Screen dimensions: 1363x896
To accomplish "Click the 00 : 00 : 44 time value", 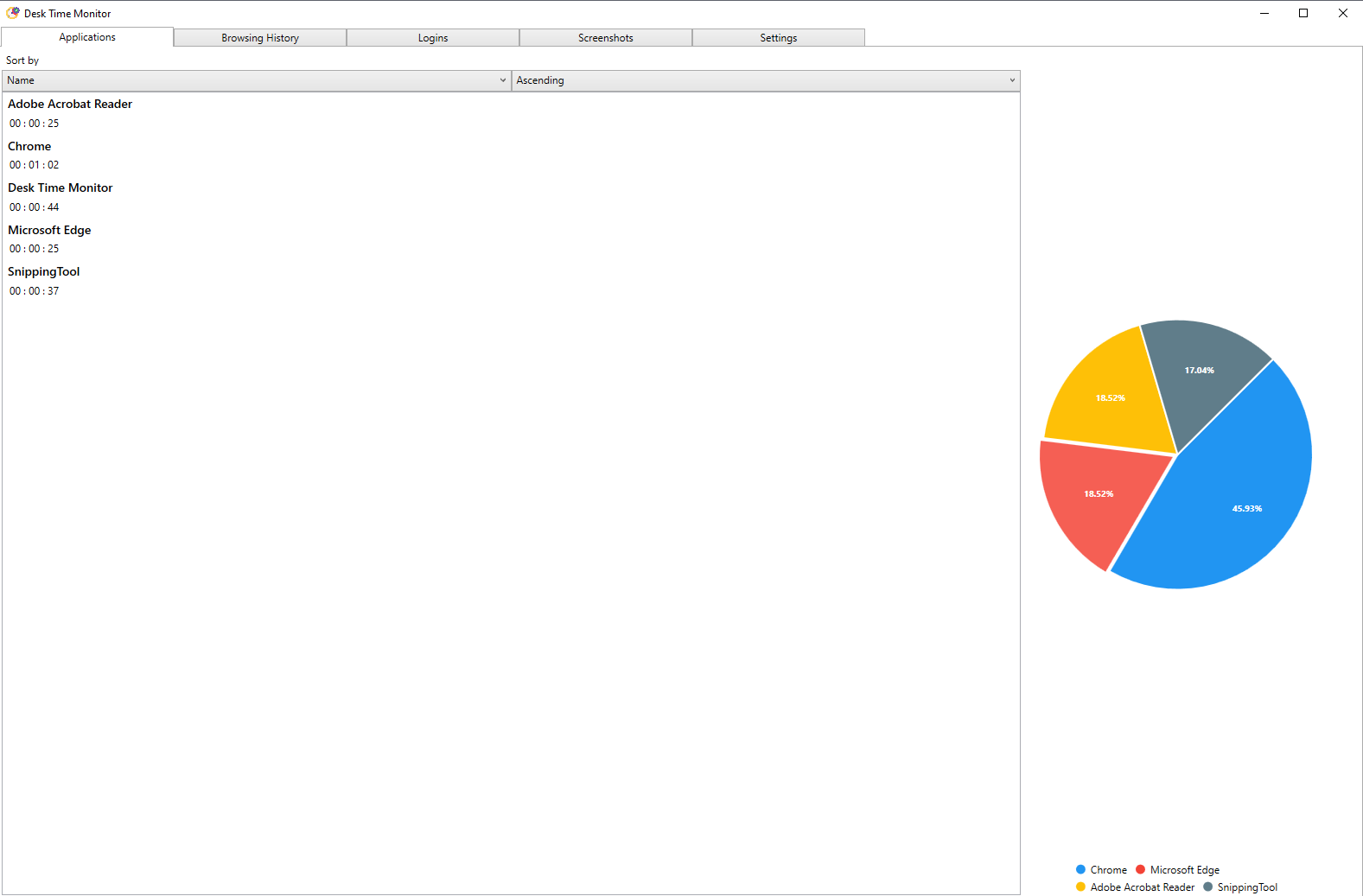I will pyautogui.click(x=35, y=207).
